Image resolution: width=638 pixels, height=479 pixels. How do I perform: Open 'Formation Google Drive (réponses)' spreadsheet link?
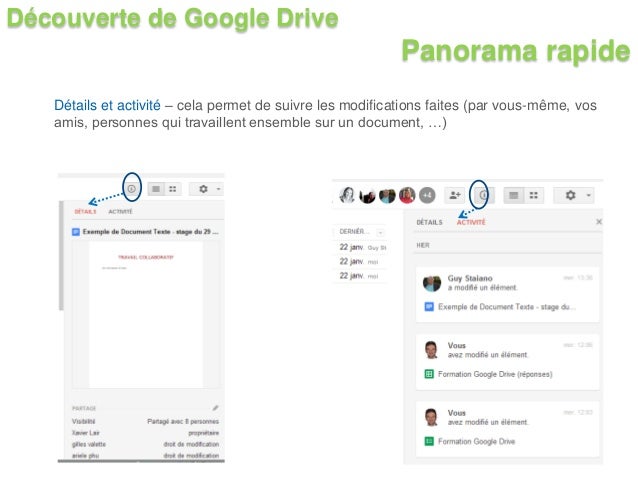[x=495, y=374]
